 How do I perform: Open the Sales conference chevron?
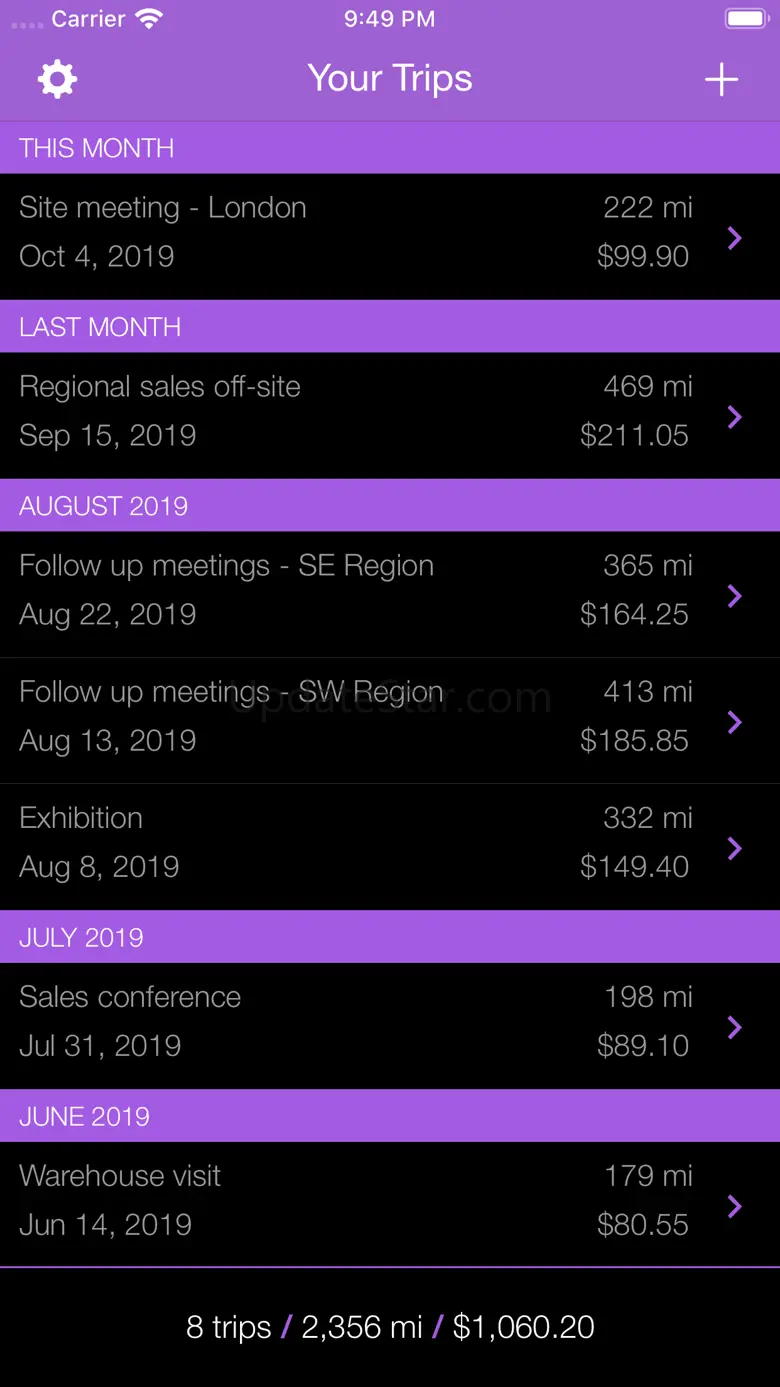(x=735, y=1027)
